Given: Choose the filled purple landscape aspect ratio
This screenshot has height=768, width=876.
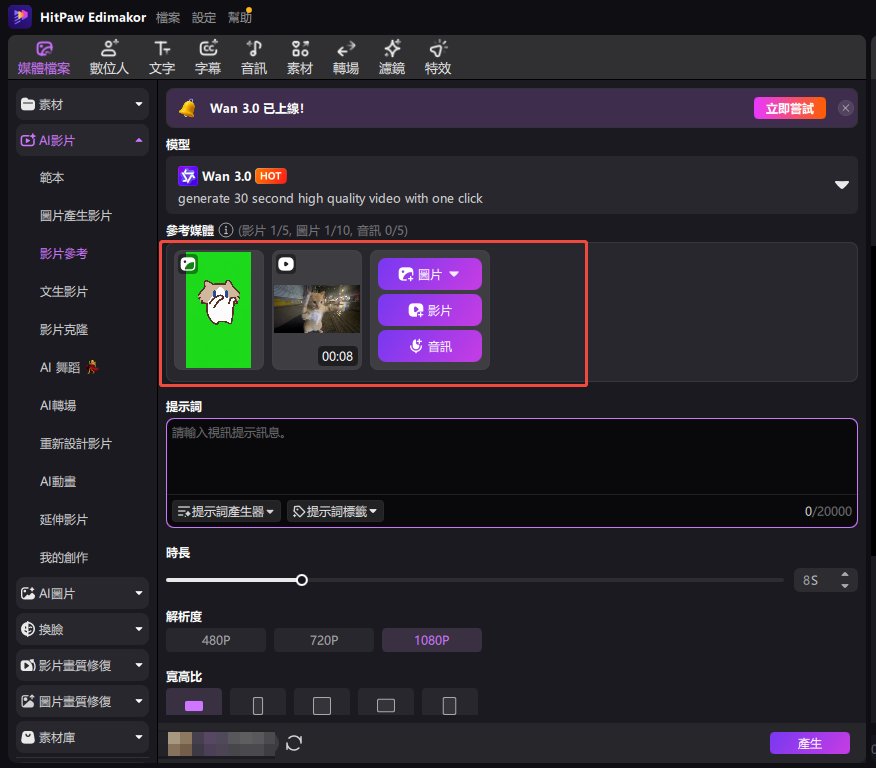Looking at the screenshot, I should point(194,703).
